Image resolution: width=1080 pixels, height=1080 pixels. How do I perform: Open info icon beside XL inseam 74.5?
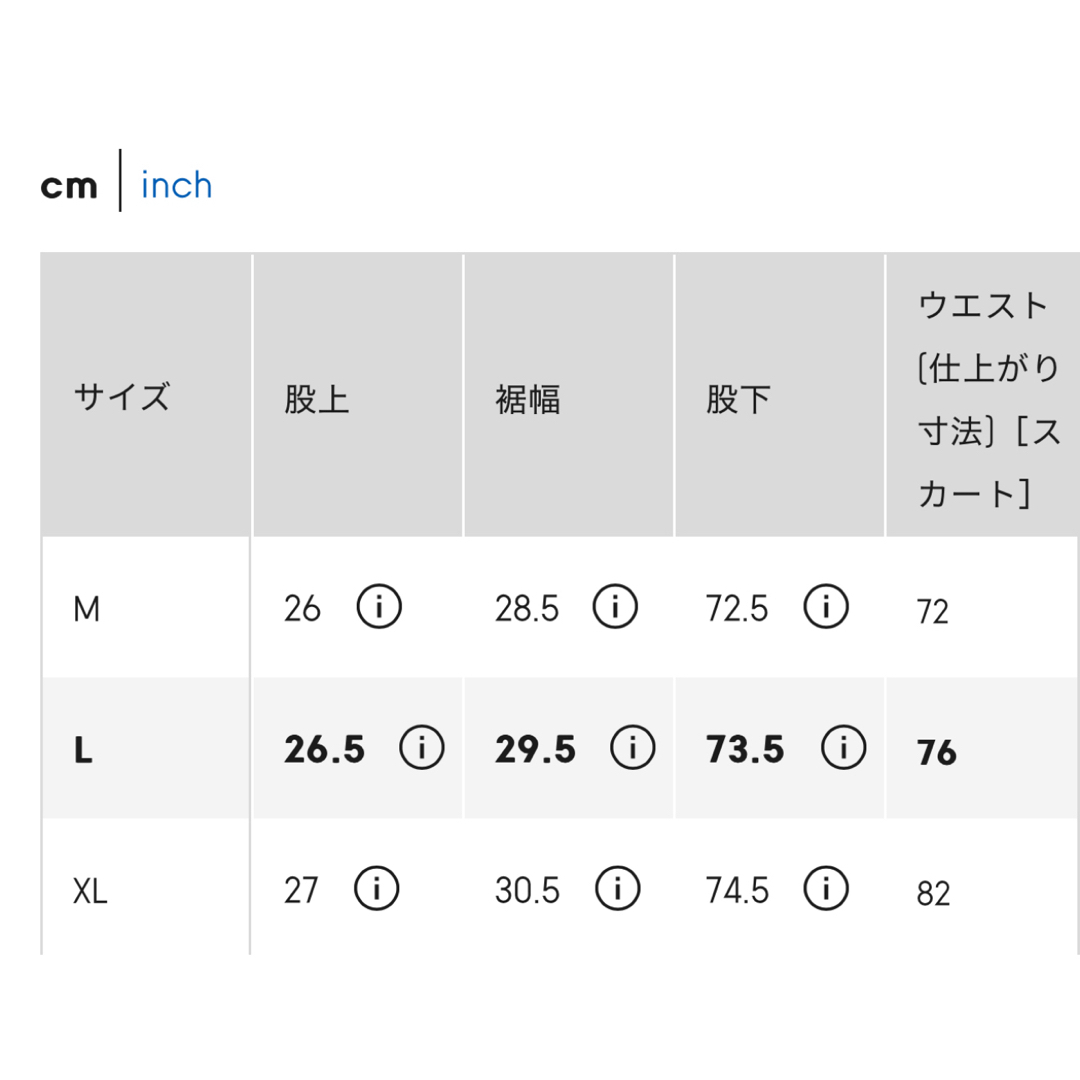point(826,889)
